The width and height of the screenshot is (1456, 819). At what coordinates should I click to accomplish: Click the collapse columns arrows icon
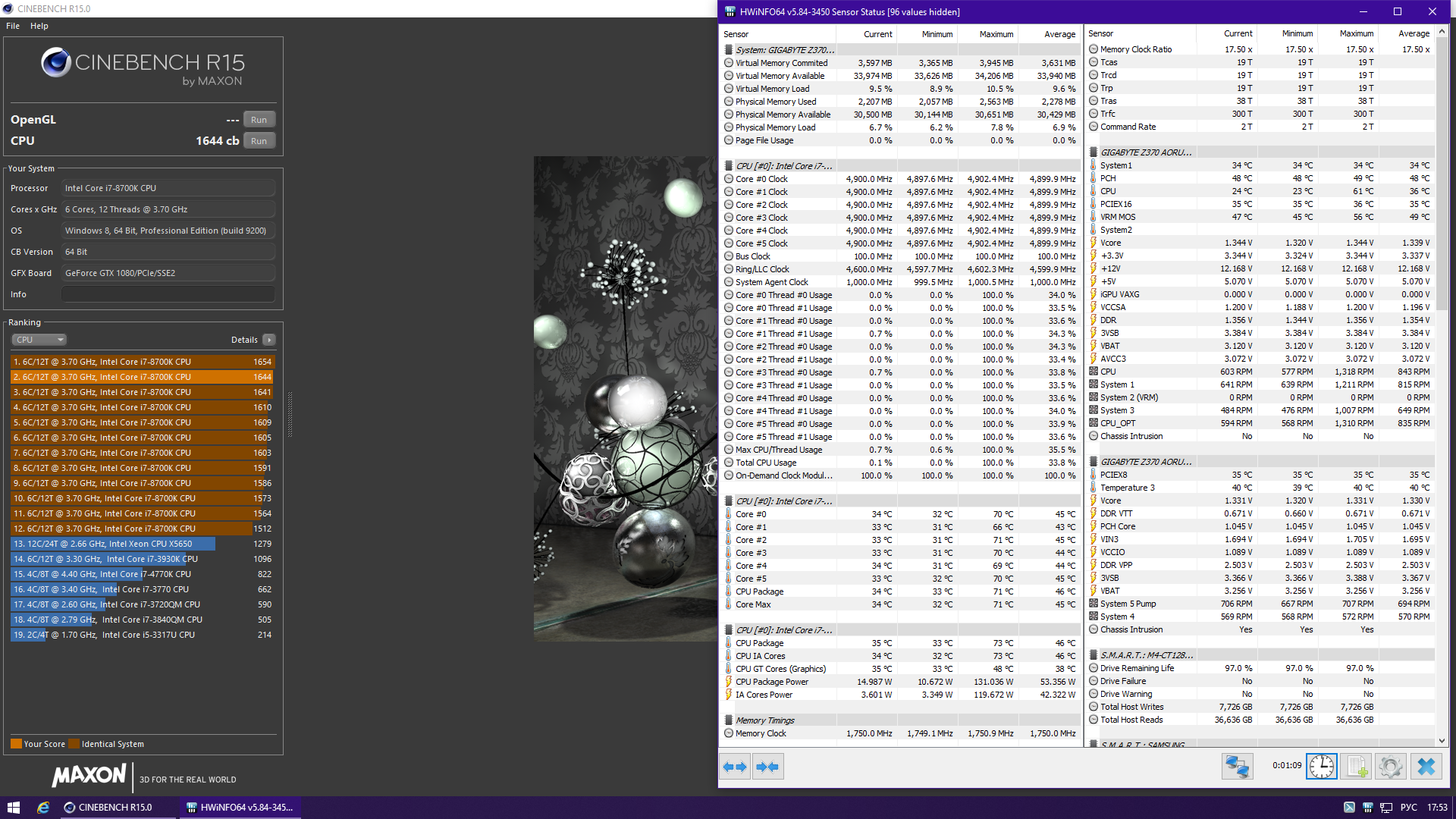click(x=767, y=767)
